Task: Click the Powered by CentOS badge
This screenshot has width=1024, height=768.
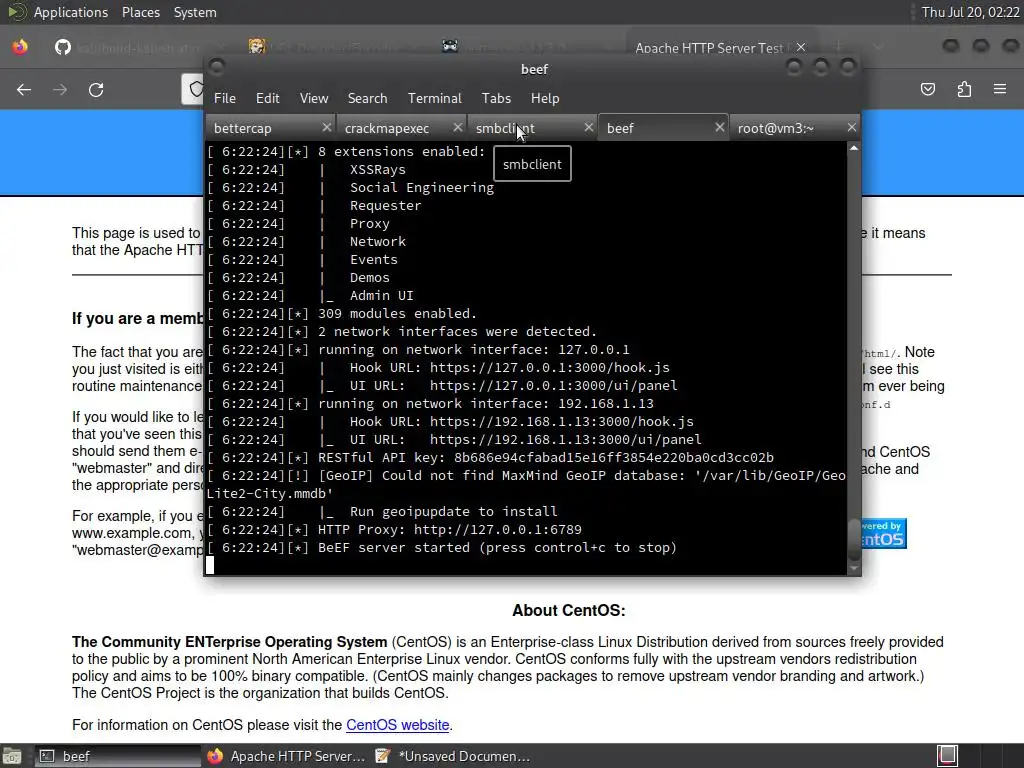Action: pyautogui.click(x=884, y=534)
